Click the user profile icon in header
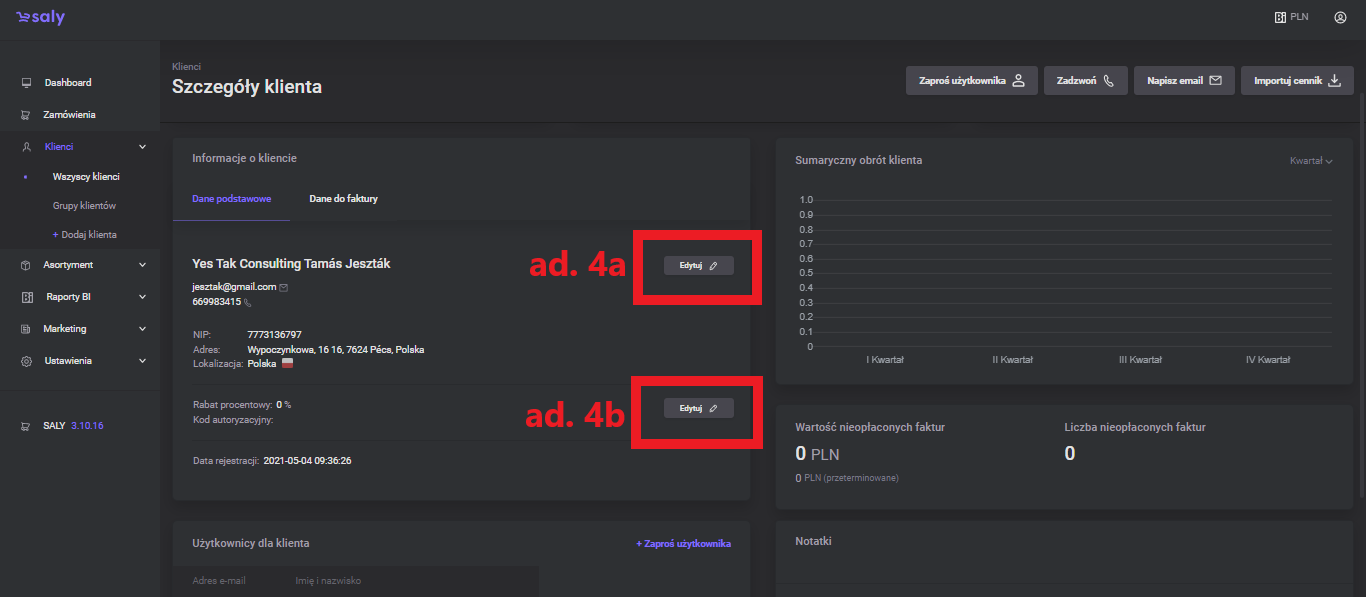Image resolution: width=1366 pixels, height=597 pixels. coord(1340,17)
